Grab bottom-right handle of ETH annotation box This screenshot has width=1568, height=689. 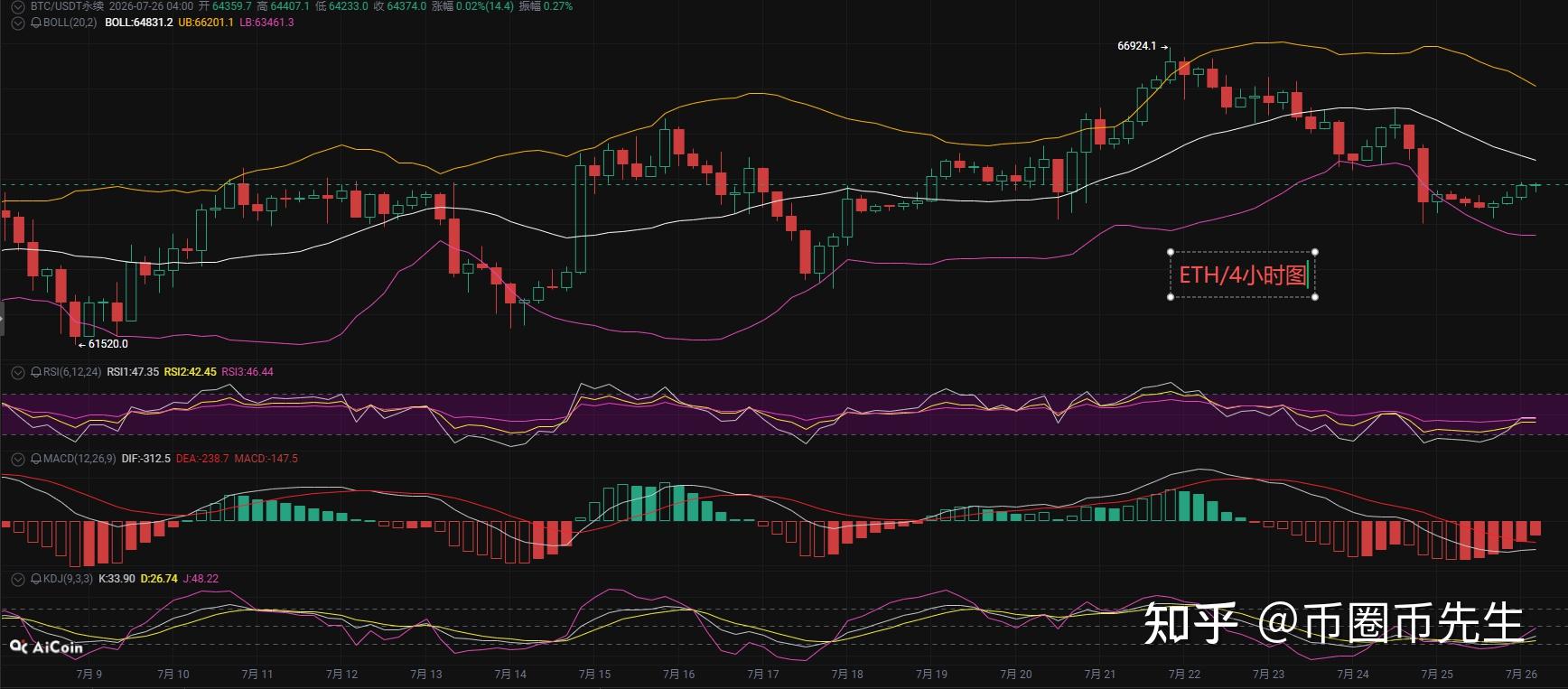coord(1315,296)
